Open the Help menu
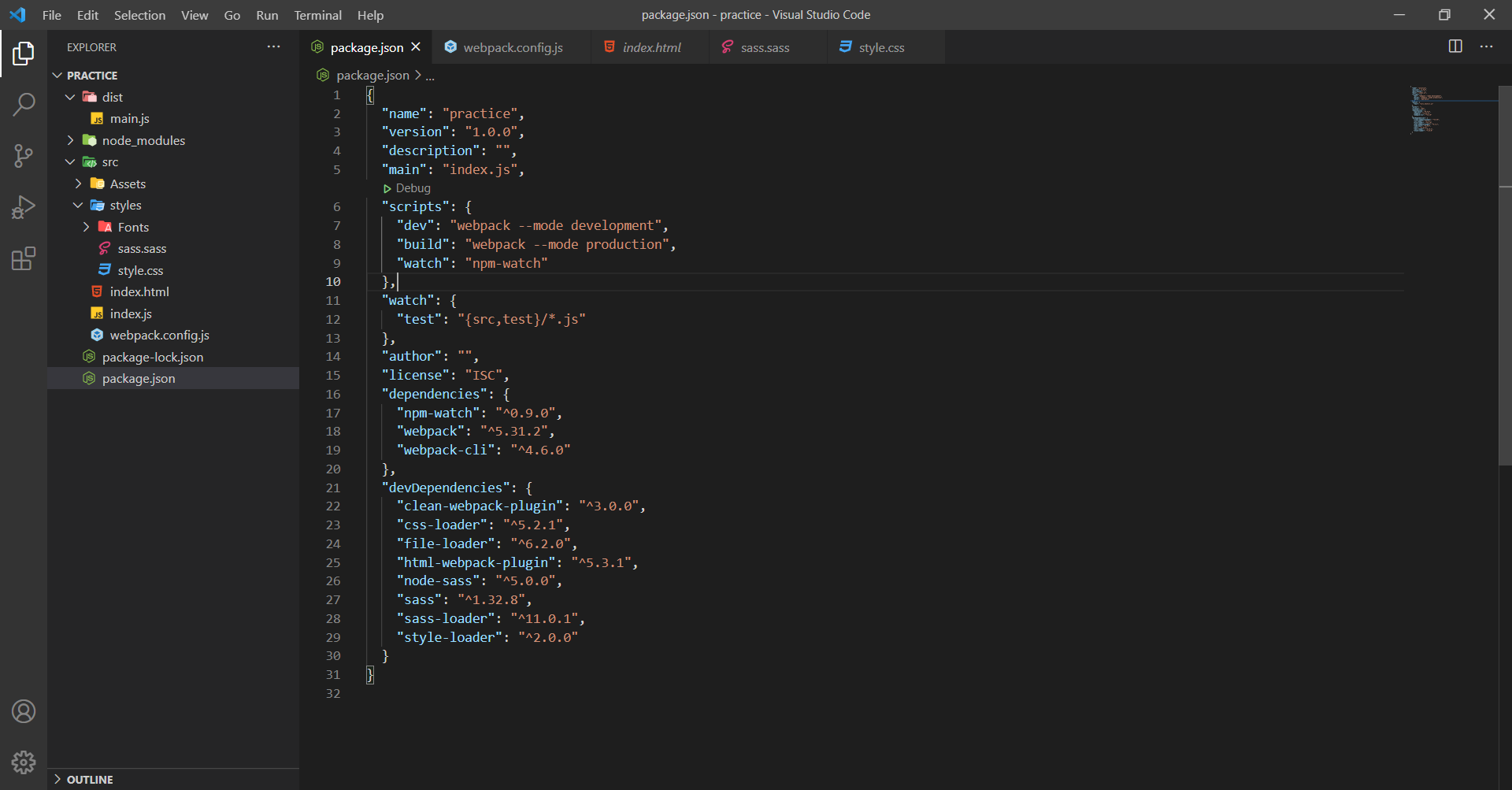Screen dimensions: 1512x790 coord(370,15)
